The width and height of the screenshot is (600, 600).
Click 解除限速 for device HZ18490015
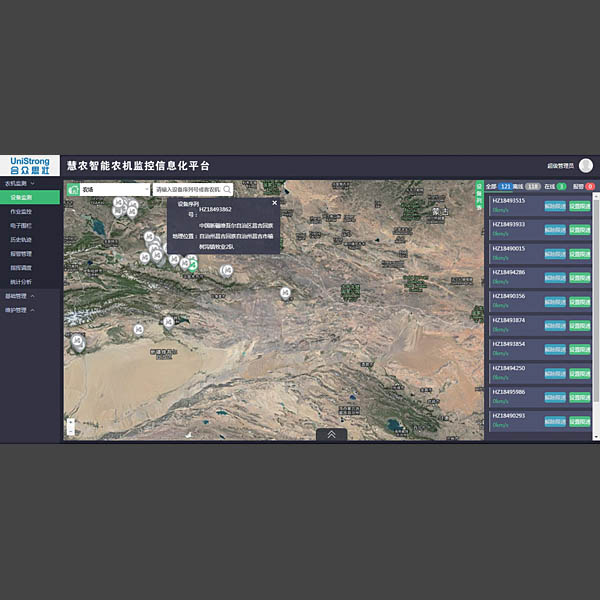(555, 253)
